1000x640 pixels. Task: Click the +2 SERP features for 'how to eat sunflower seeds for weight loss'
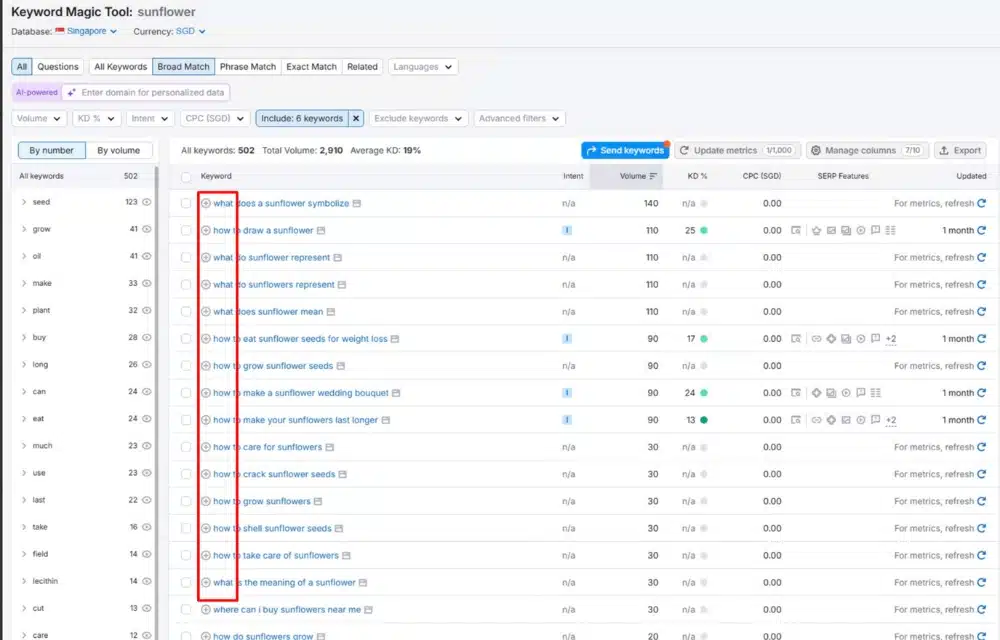[891, 339]
